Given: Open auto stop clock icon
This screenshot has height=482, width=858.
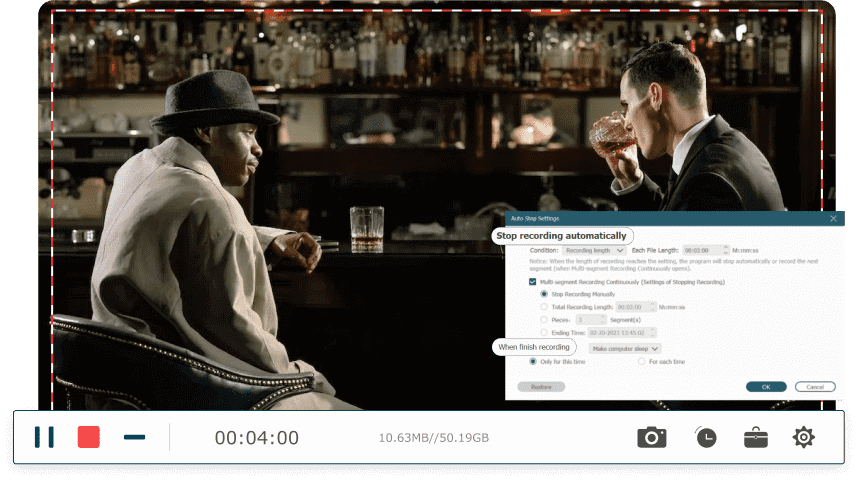Looking at the screenshot, I should tap(706, 437).
